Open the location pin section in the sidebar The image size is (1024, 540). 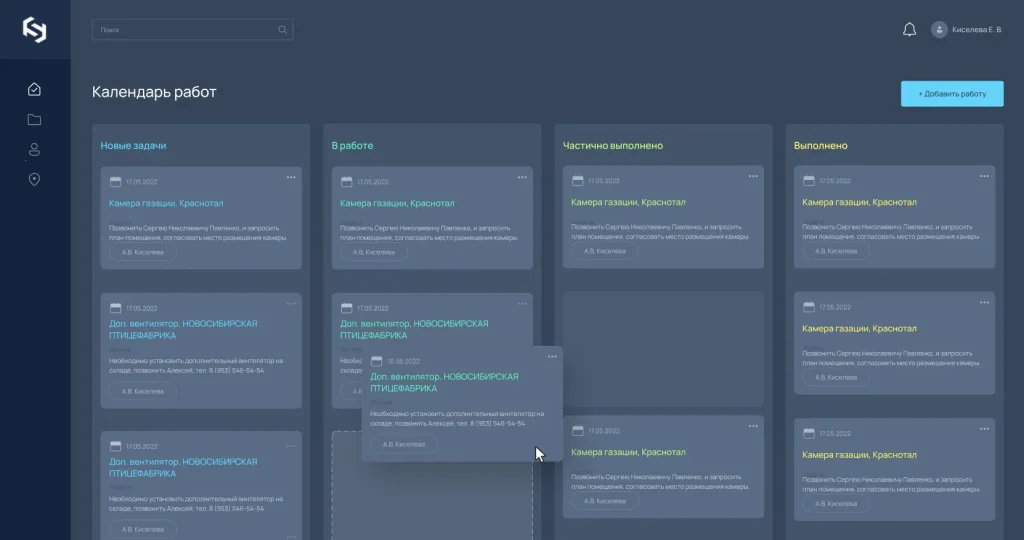point(35,180)
